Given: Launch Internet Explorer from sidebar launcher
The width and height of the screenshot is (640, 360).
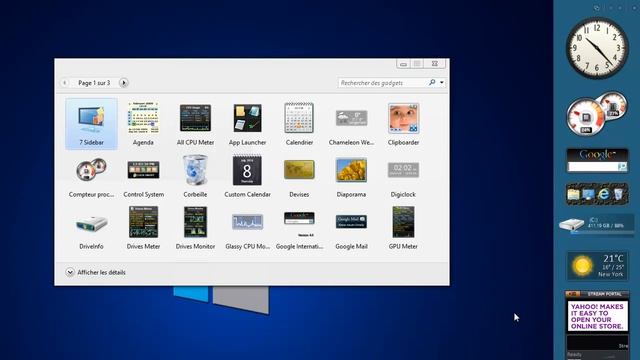Looking at the screenshot, I should coord(604,194).
